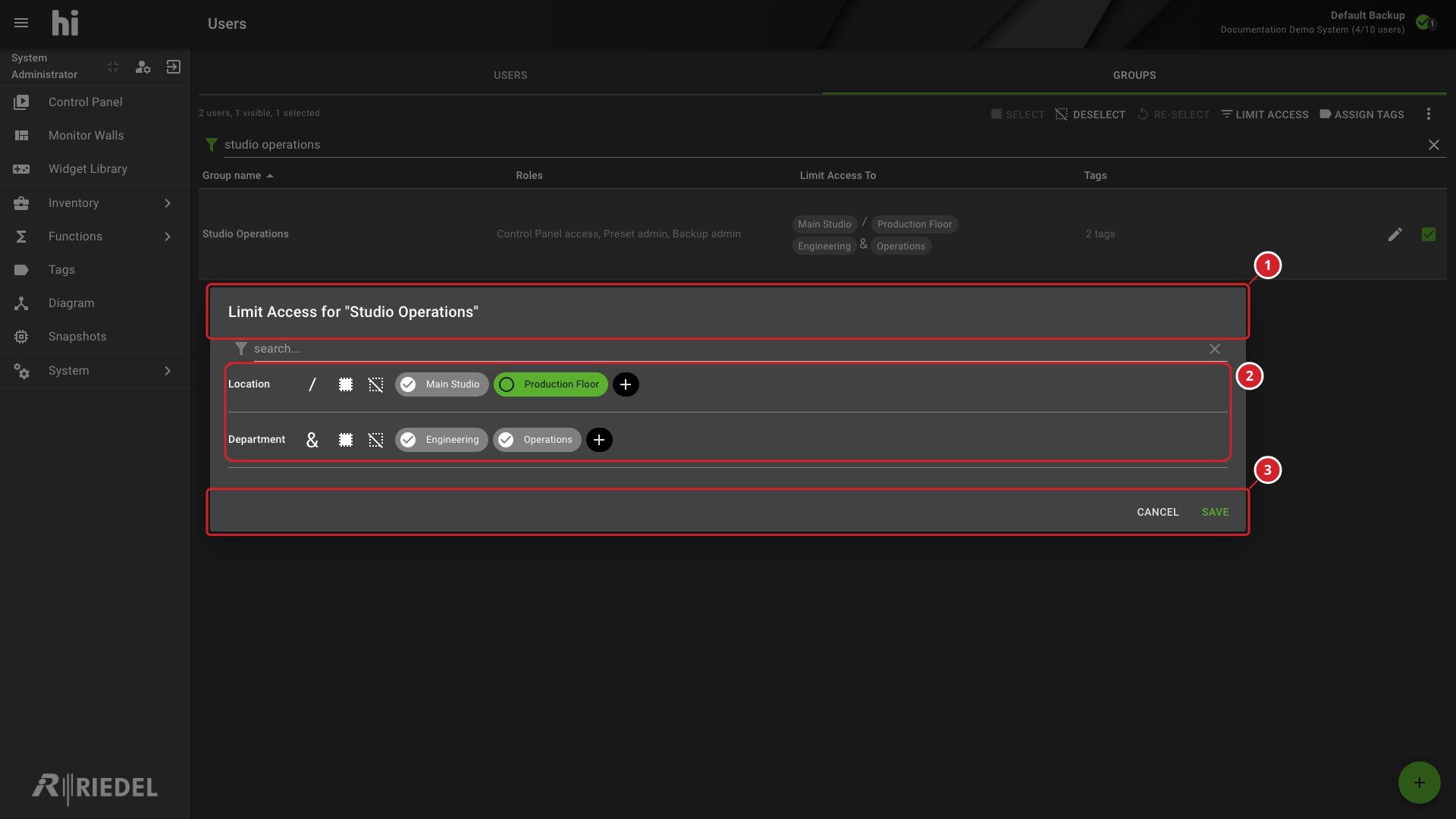Screen dimensions: 1456x819
Task: Click the hi logo icon
Action: click(x=65, y=23)
